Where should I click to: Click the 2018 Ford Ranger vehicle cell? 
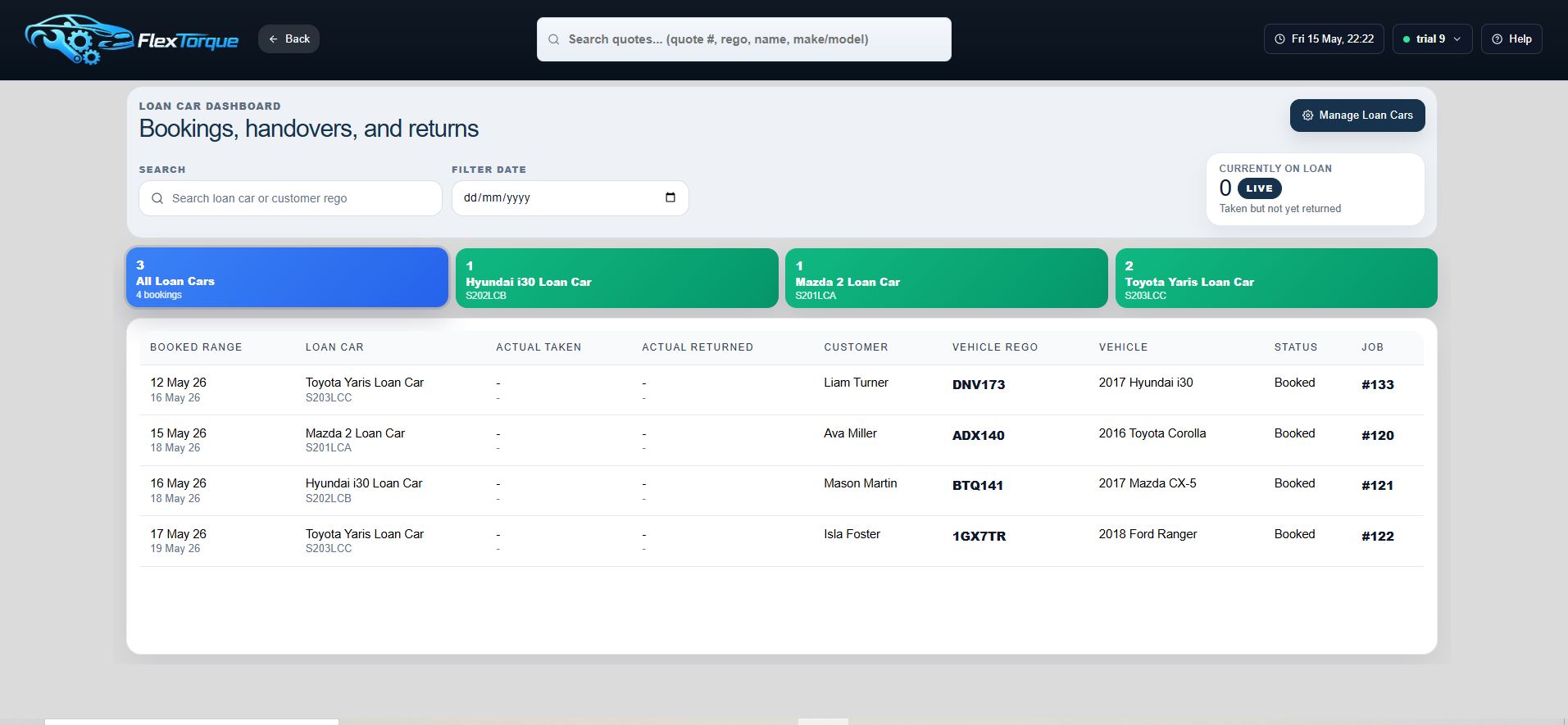point(1148,534)
